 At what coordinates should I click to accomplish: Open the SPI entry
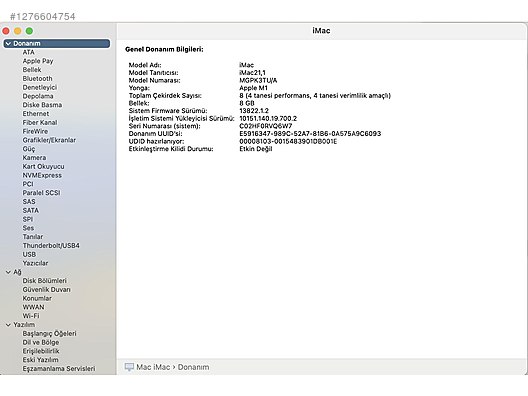(28, 219)
